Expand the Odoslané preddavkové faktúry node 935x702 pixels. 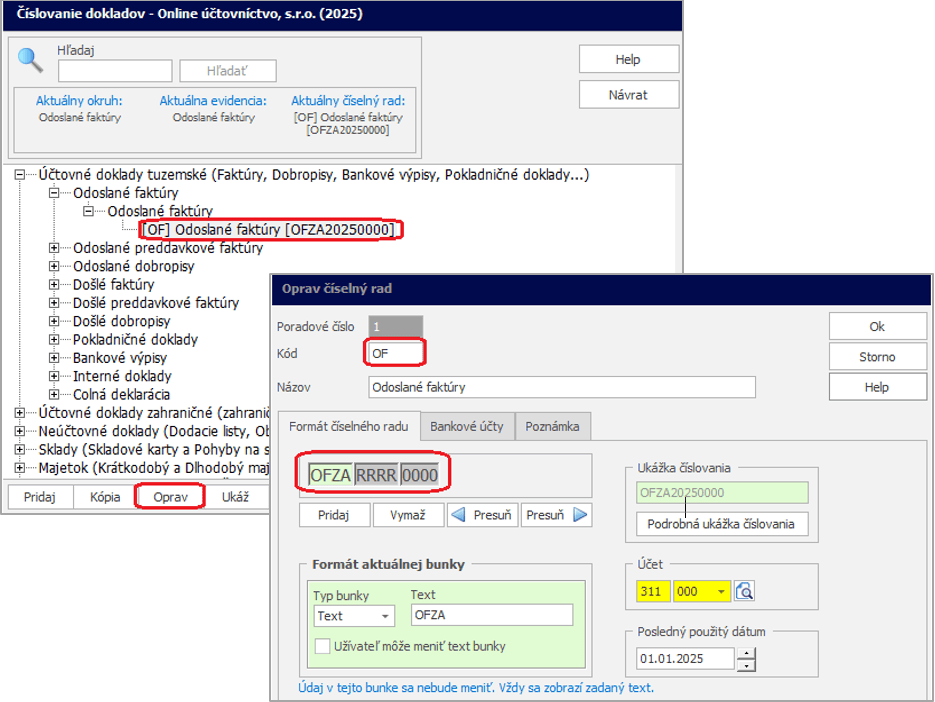tap(54, 248)
